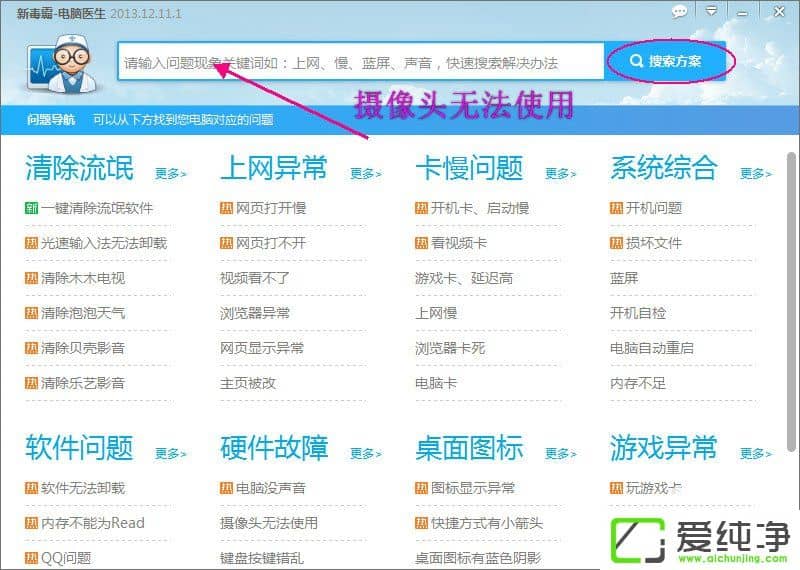Click hot badge beside 损坏文件
Screen dimensions: 800x570
(x=616, y=243)
